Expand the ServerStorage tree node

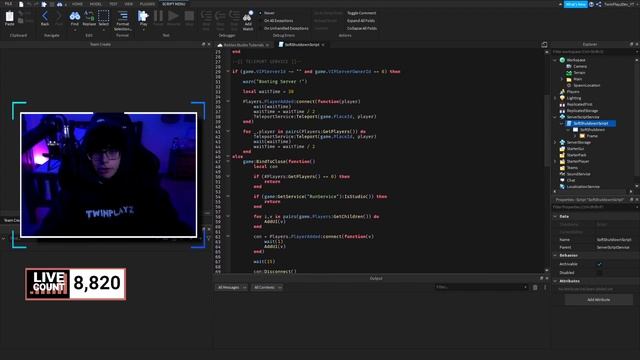coord(555,142)
